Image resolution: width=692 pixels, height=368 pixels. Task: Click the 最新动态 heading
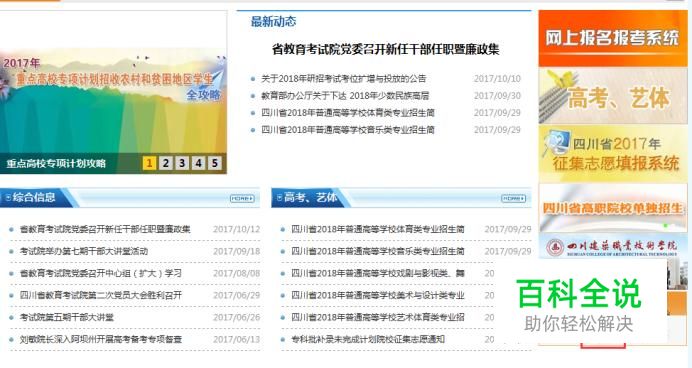point(273,21)
